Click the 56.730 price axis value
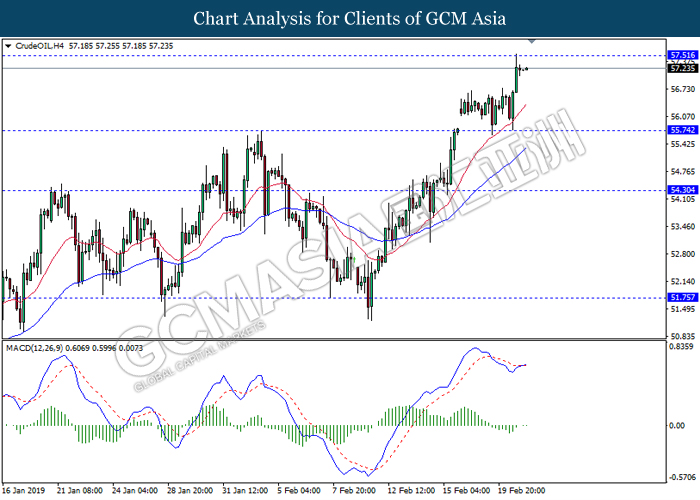The width and height of the screenshot is (700, 500). (x=683, y=89)
